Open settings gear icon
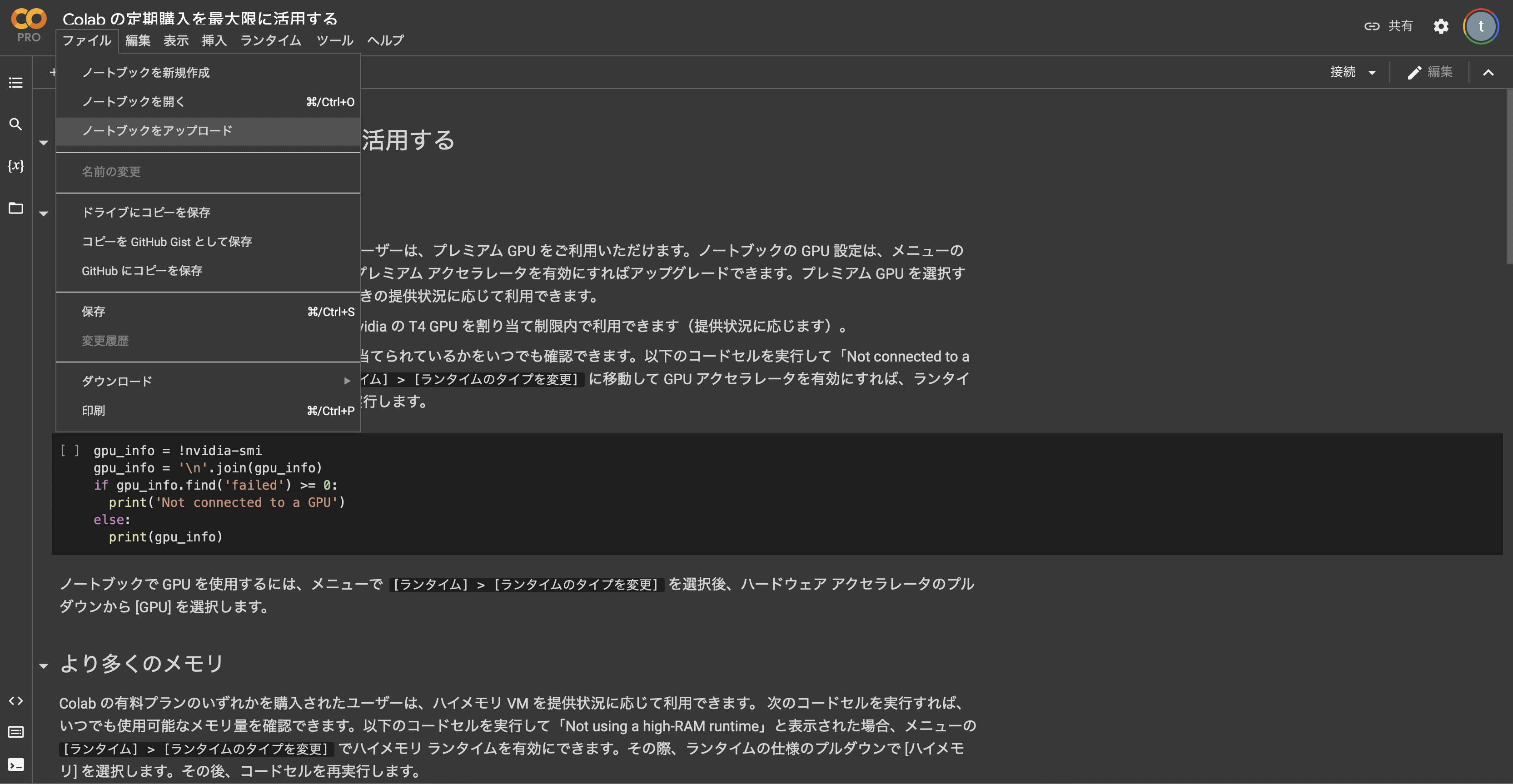This screenshot has height=784, width=1513. [x=1441, y=26]
